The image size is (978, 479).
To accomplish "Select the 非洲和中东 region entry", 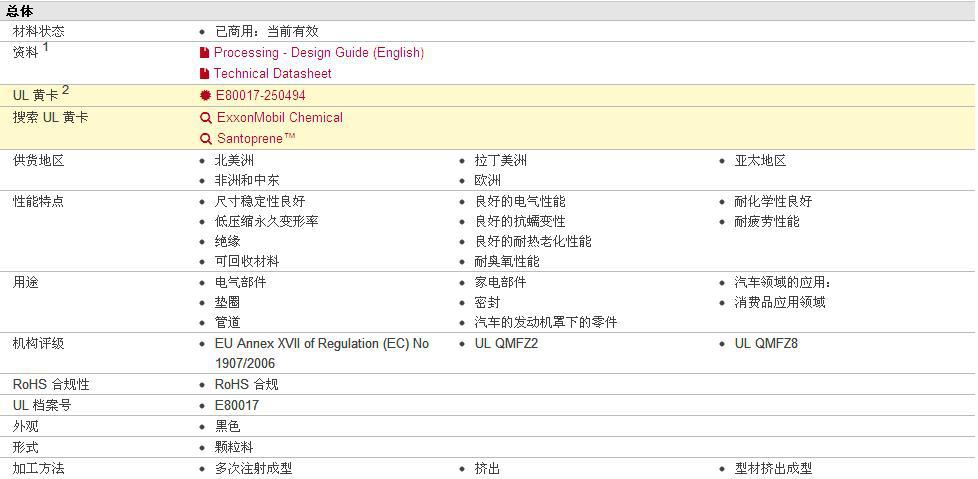I will [247, 180].
